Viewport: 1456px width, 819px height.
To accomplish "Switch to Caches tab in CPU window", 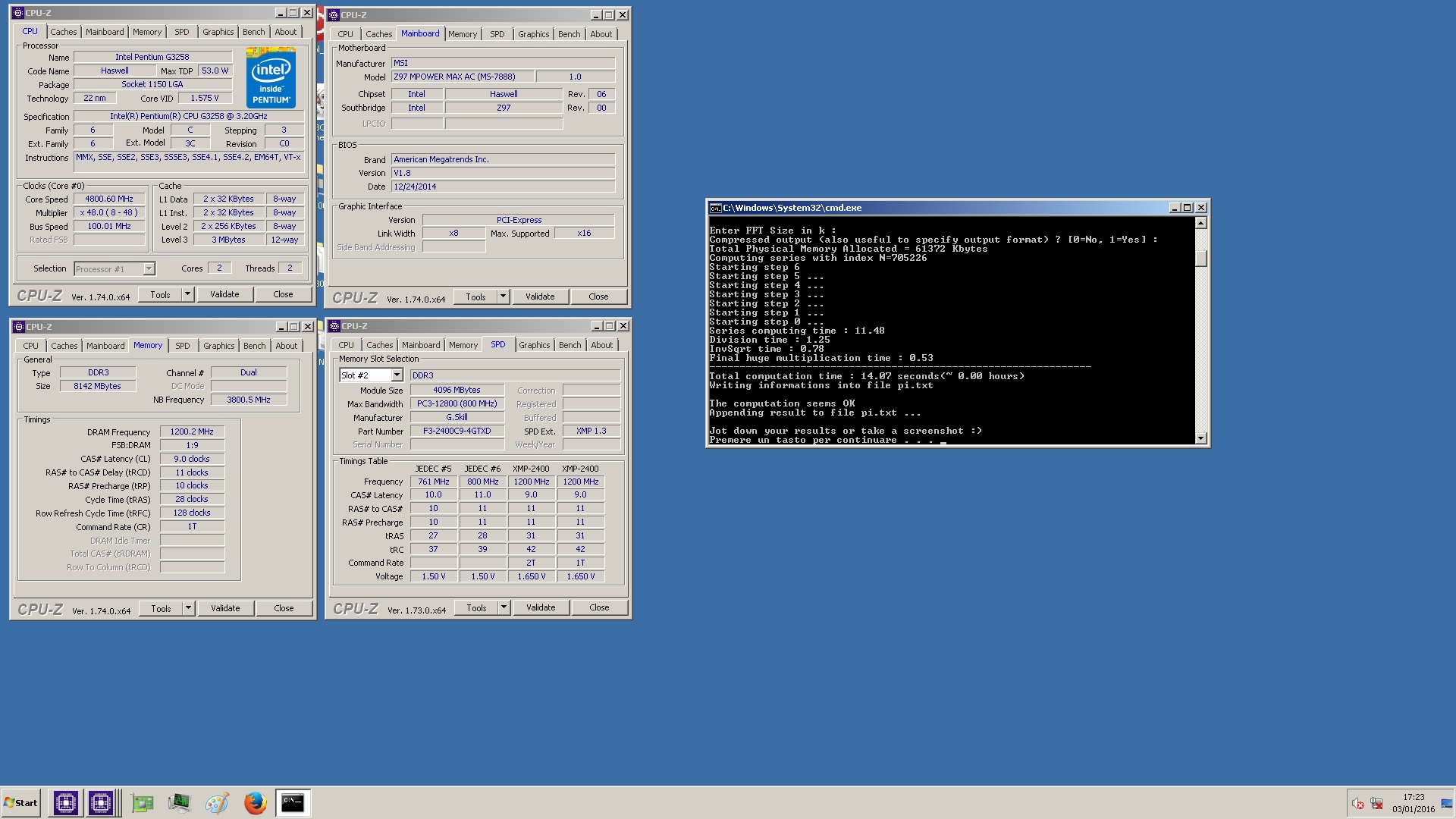I will [64, 32].
